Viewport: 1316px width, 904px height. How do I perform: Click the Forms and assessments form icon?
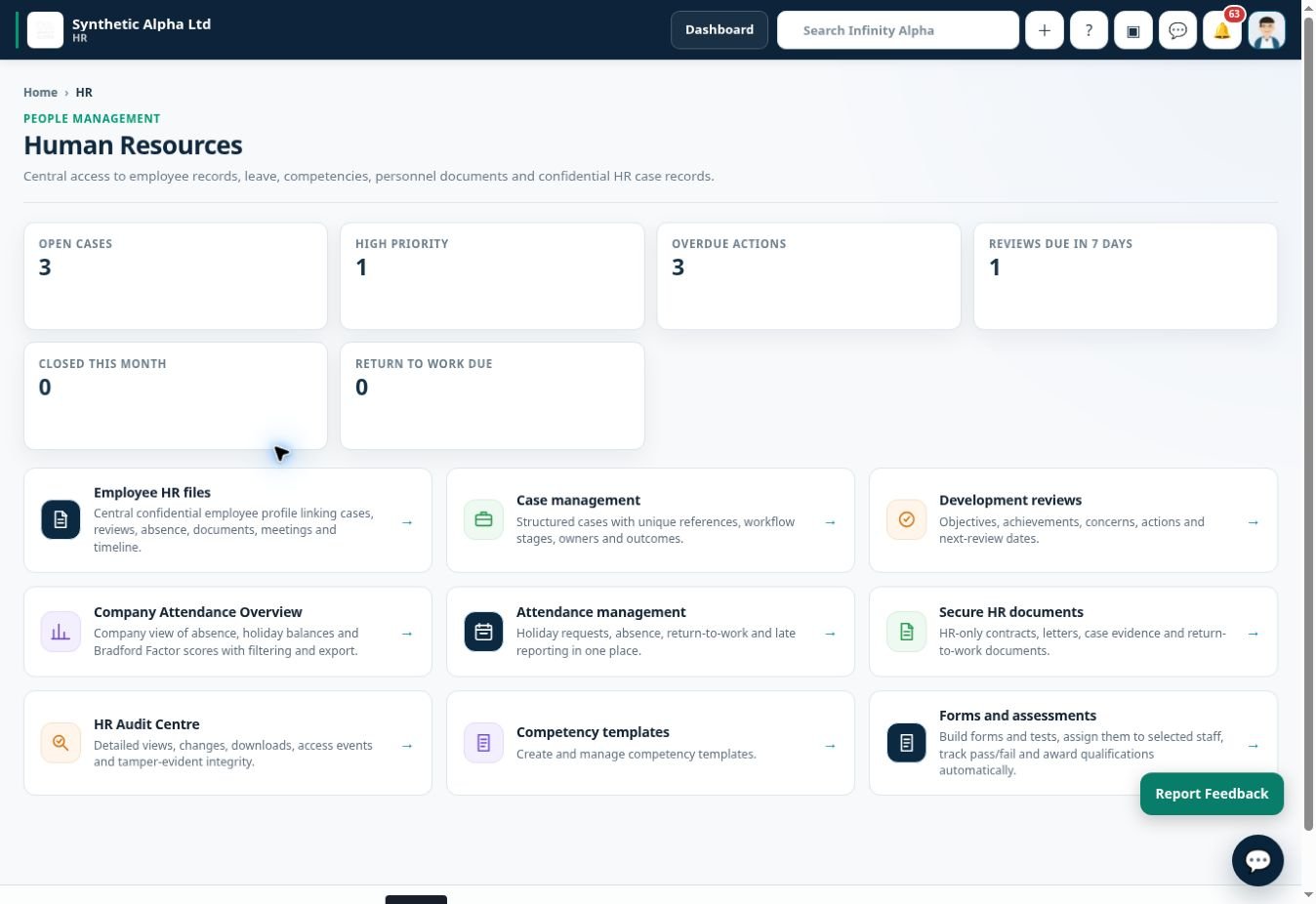point(906,743)
